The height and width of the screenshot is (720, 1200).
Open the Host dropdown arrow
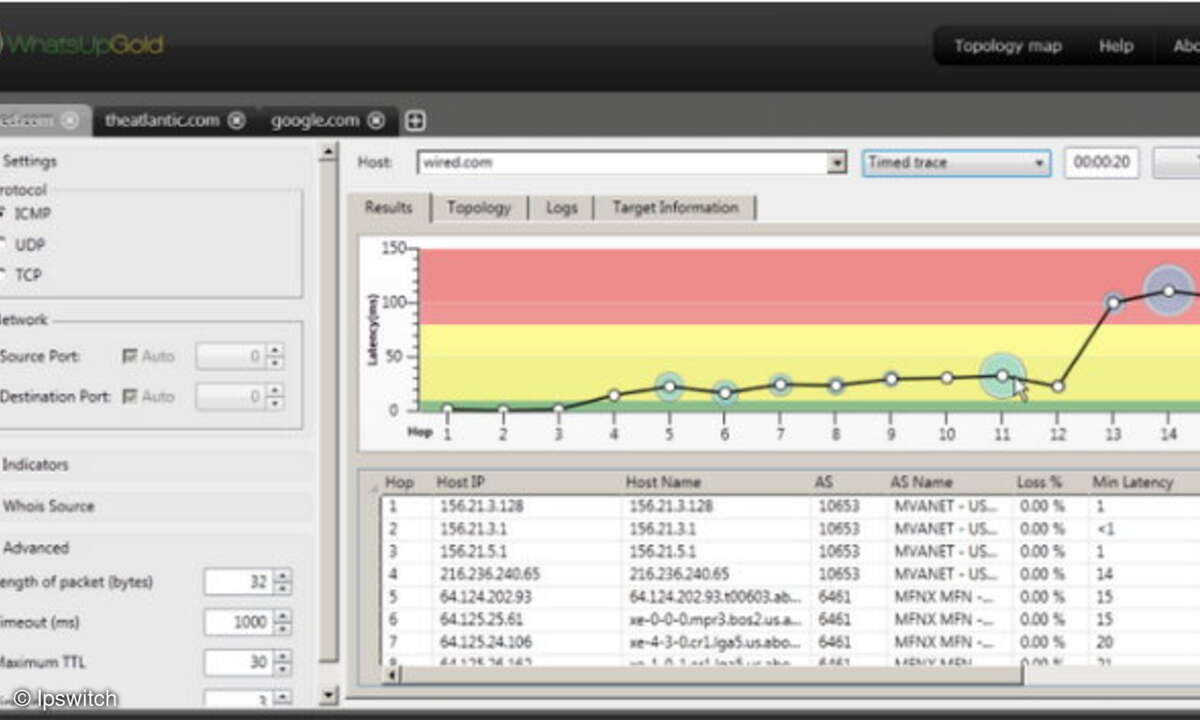838,163
